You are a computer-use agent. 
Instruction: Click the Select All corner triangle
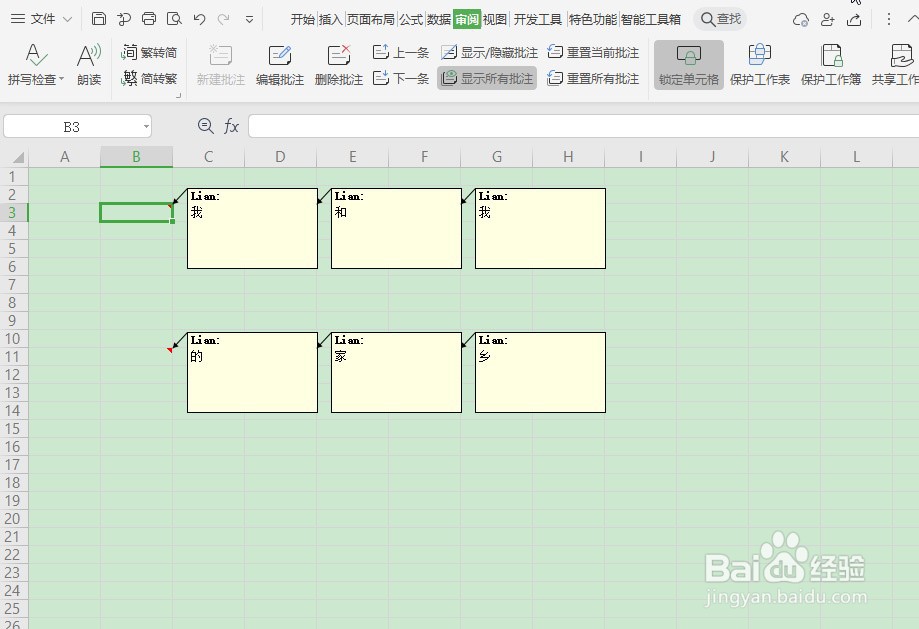pyautogui.click(x=18, y=157)
